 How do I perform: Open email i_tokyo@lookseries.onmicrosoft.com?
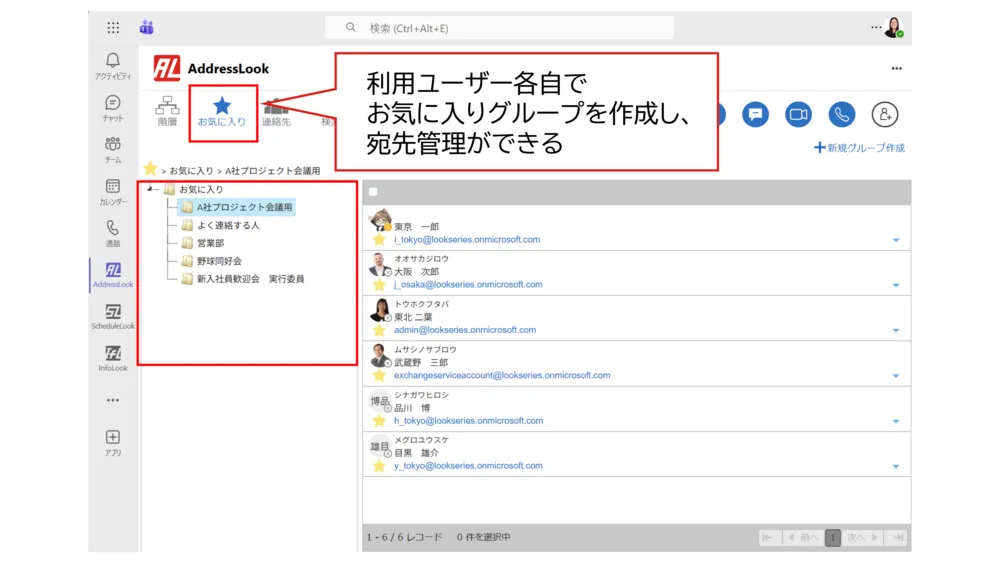467,240
